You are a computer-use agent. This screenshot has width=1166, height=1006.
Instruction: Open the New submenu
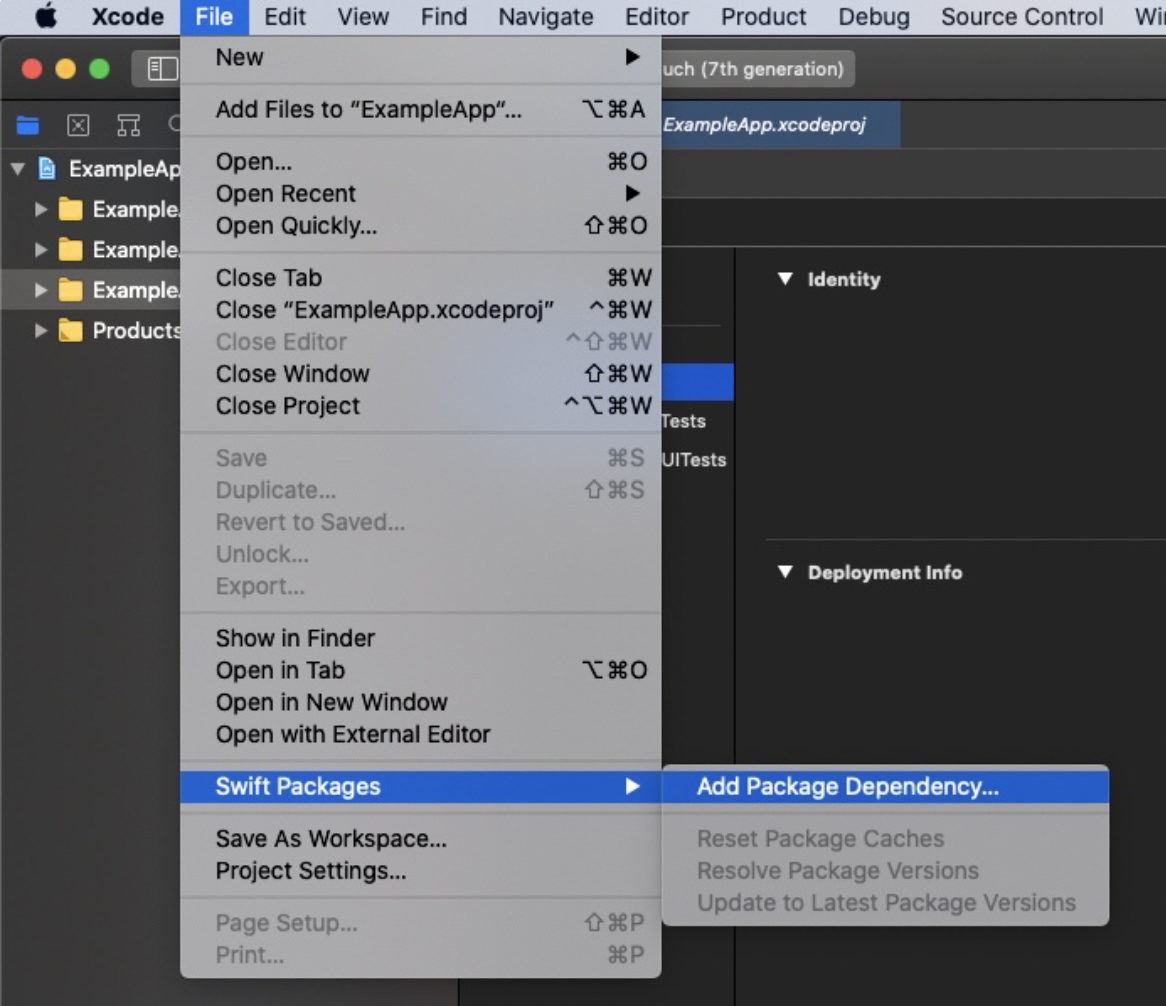420,57
